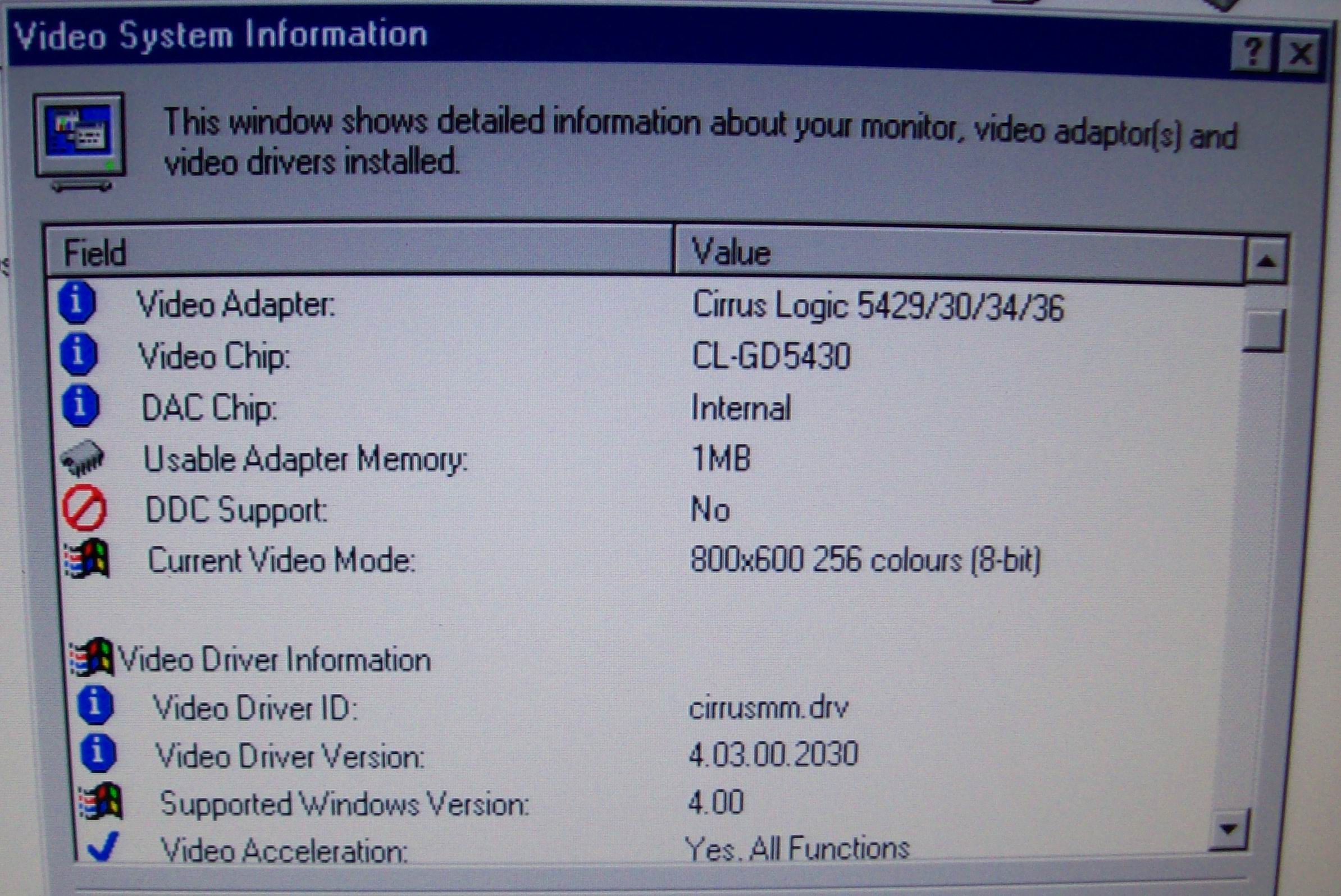
Task: Select the Video Adapter: row label
Action: [235, 304]
